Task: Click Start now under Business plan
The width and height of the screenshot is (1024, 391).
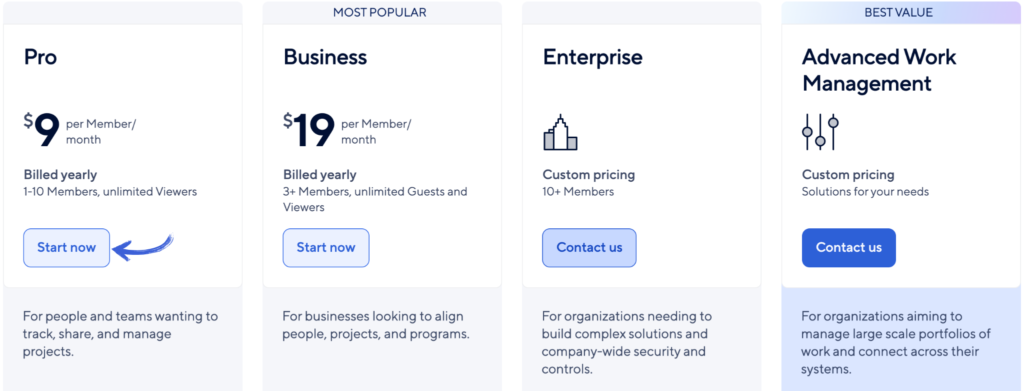Action: (x=326, y=247)
